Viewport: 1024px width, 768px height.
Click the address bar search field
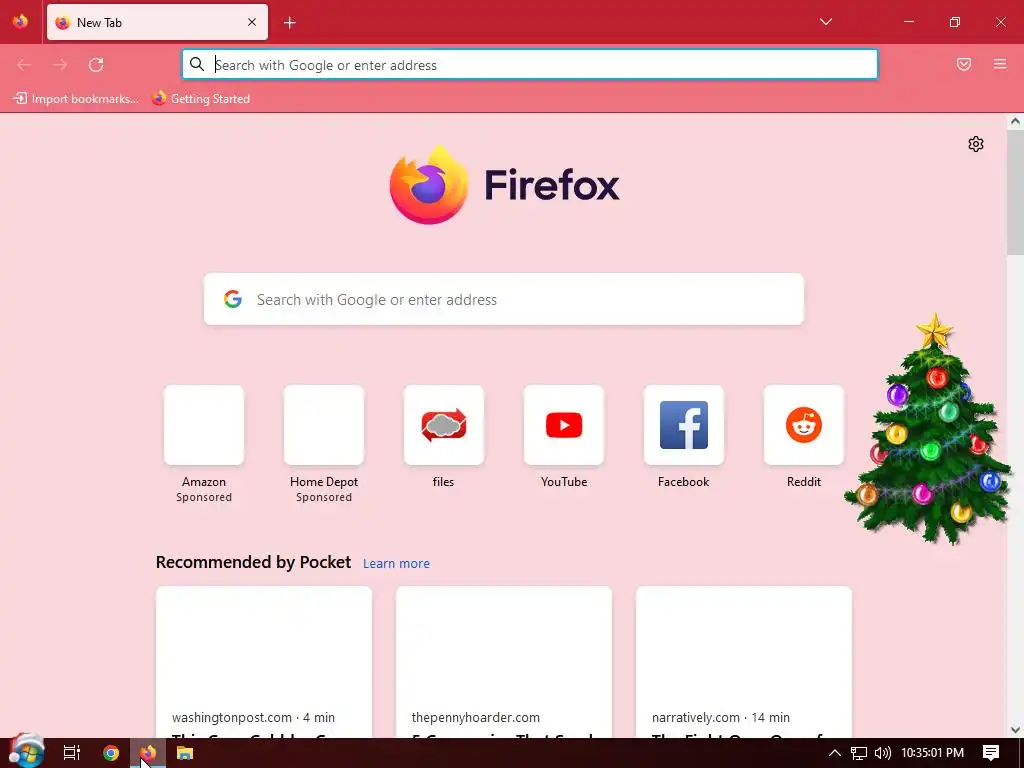point(530,64)
